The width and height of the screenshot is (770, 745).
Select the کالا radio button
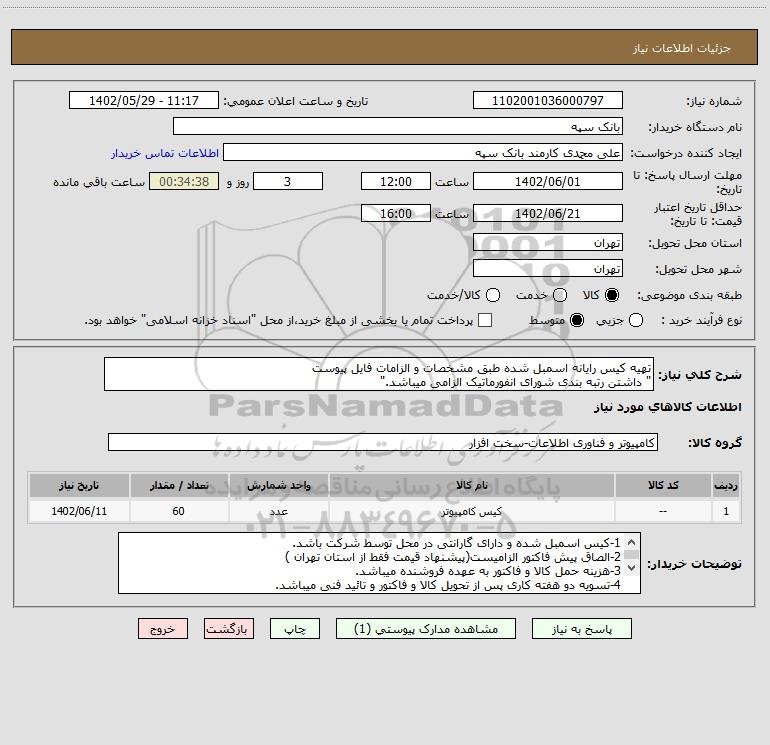point(612,295)
